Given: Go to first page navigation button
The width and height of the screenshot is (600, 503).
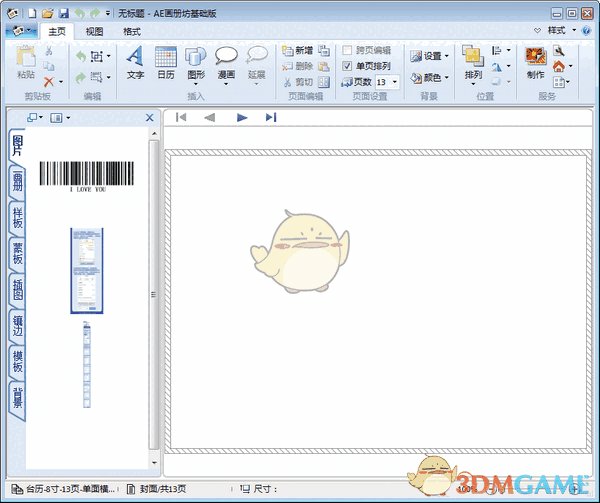Looking at the screenshot, I should (181, 117).
